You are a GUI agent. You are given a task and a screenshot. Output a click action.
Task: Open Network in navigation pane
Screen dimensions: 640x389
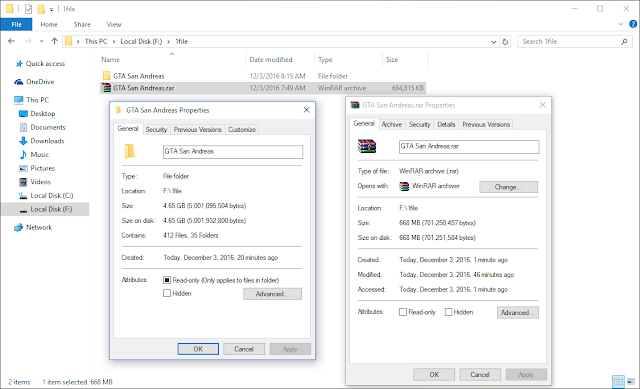39,227
